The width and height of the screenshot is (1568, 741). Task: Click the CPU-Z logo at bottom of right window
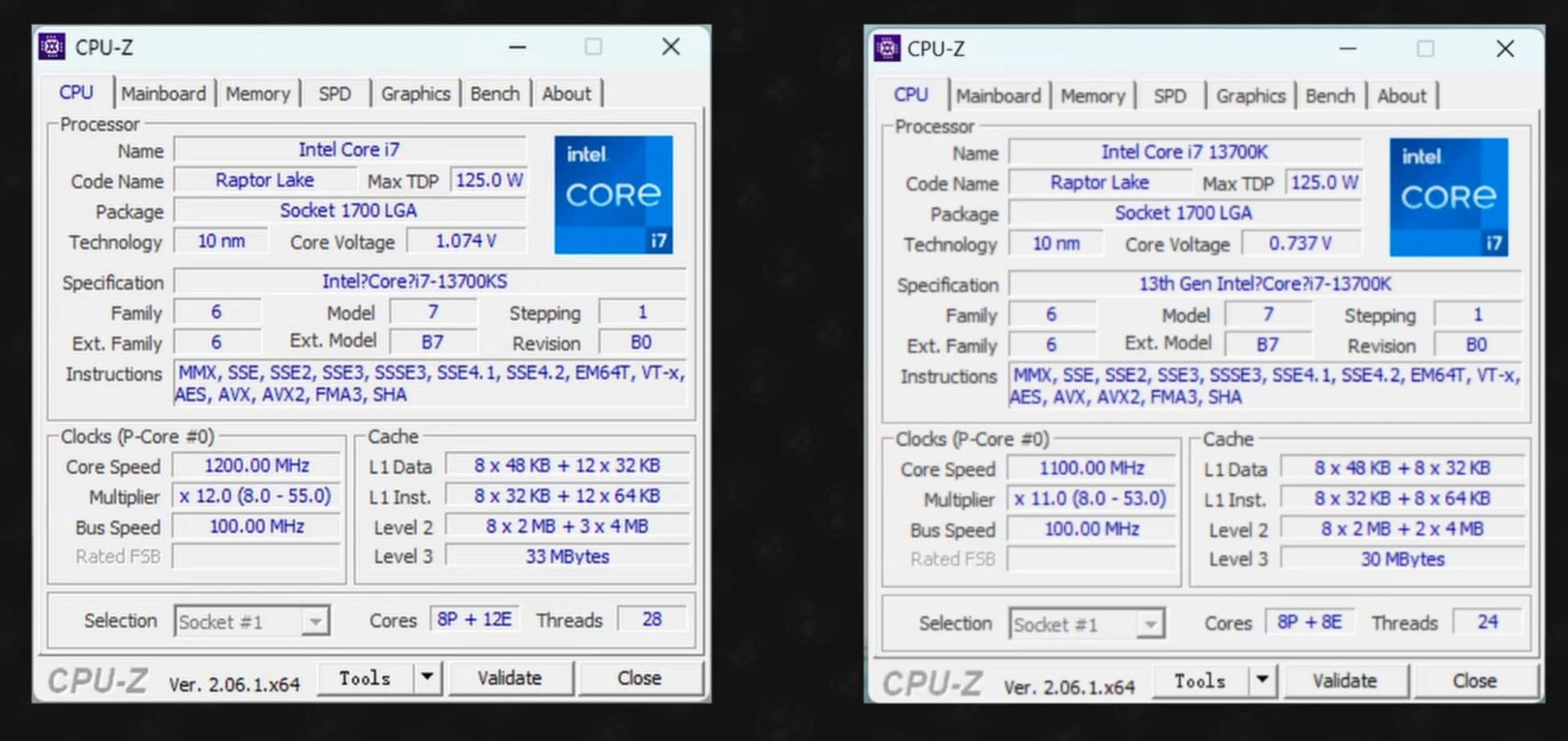pyautogui.click(x=933, y=681)
